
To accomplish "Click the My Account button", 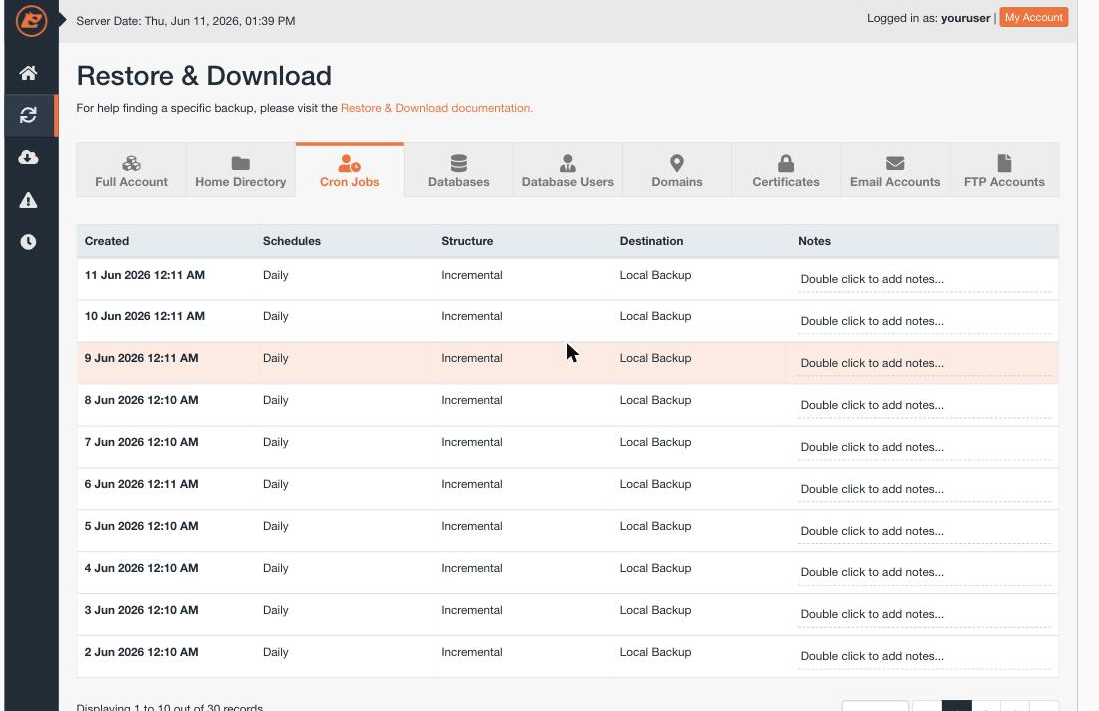I will pos(1034,18).
